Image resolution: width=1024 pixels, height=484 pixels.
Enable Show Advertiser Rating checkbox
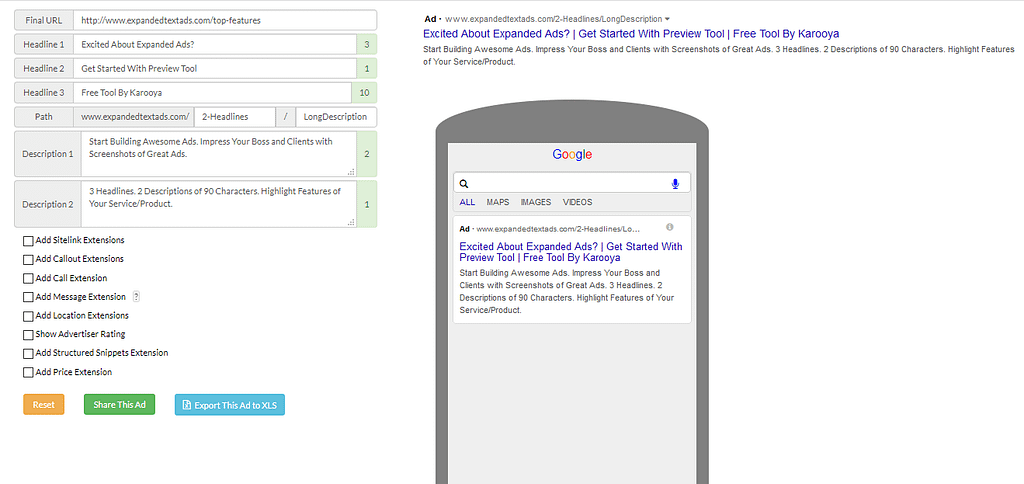[x=28, y=334]
